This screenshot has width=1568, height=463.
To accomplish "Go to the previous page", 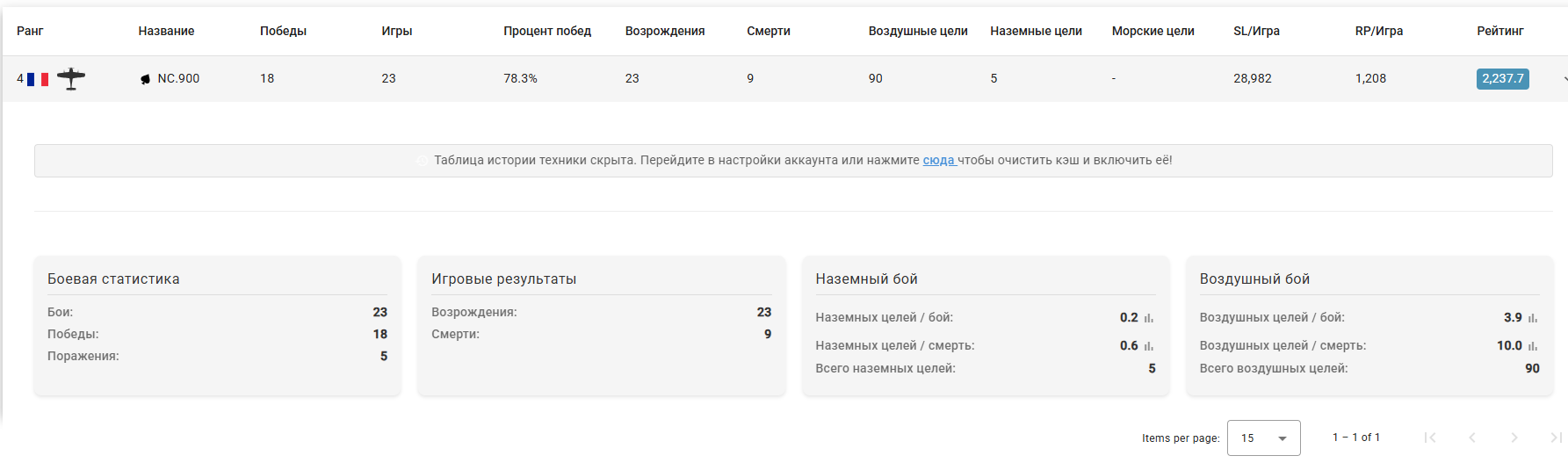I will 1472,438.
